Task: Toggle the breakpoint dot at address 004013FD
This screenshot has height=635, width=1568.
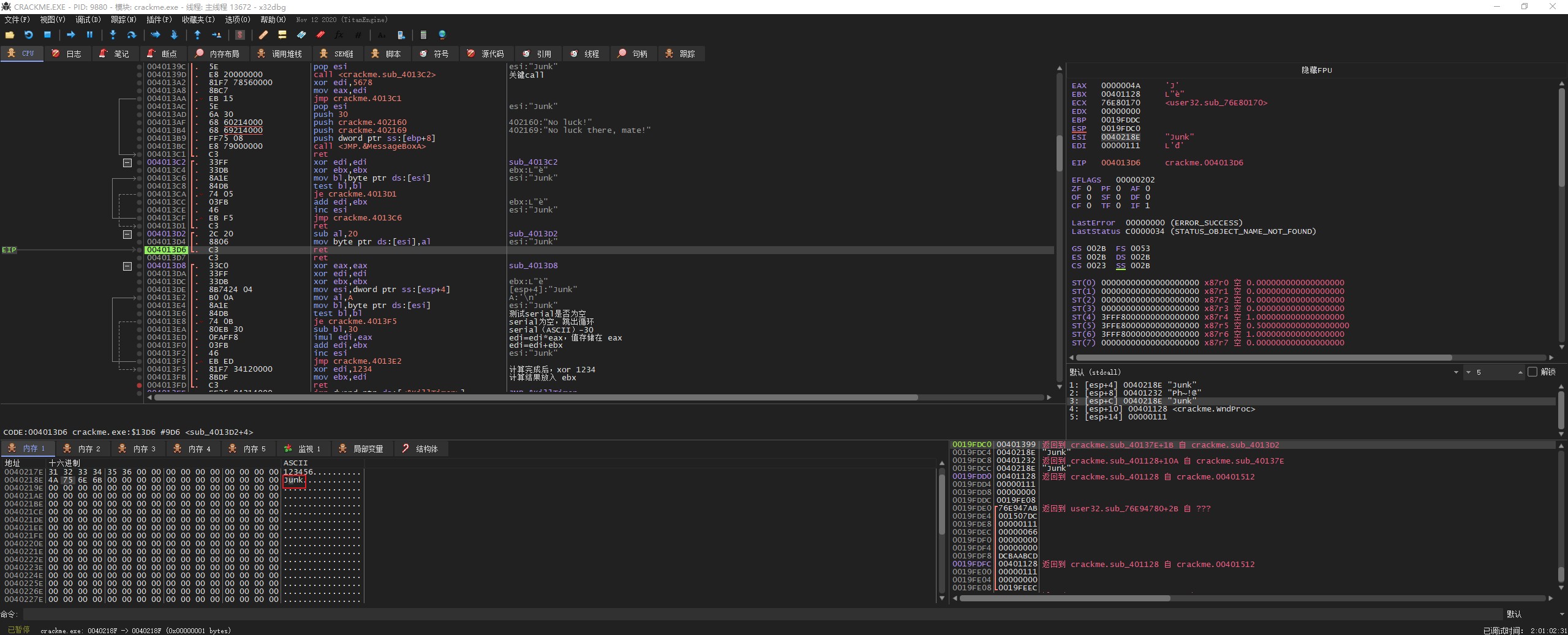Action: point(140,385)
